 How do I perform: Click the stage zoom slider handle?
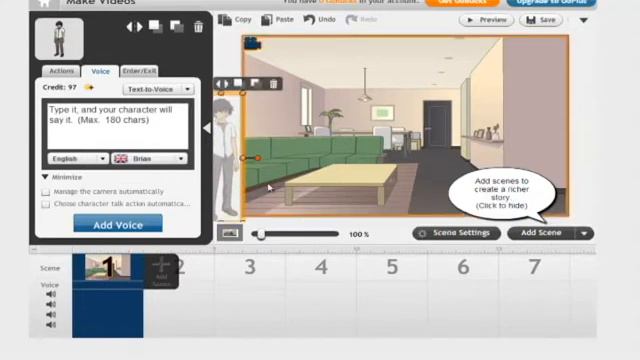(x=261, y=234)
